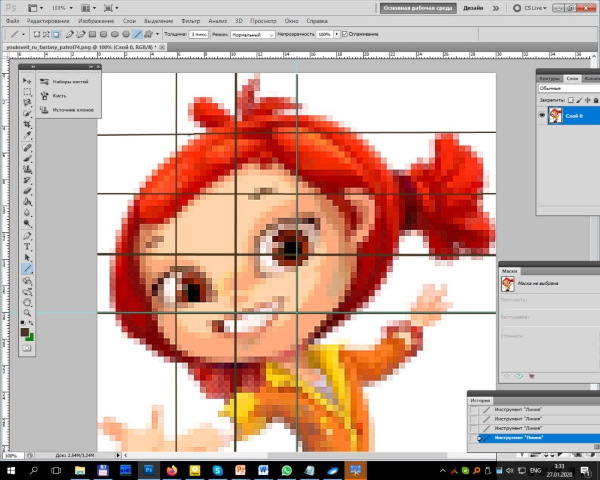
Task: Select the Hand tool
Action: (27, 303)
